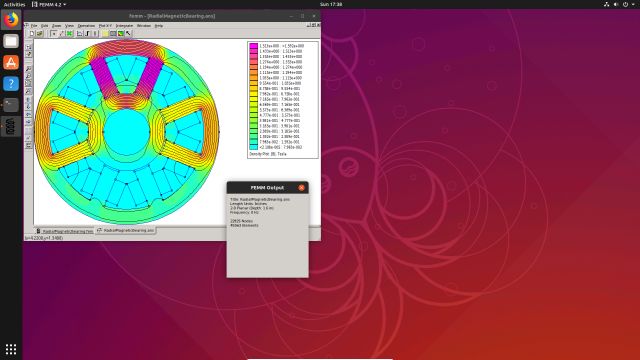The height and width of the screenshot is (360, 640).
Task: Open Ubuntu Software from the dock
Action: [x=11, y=62]
